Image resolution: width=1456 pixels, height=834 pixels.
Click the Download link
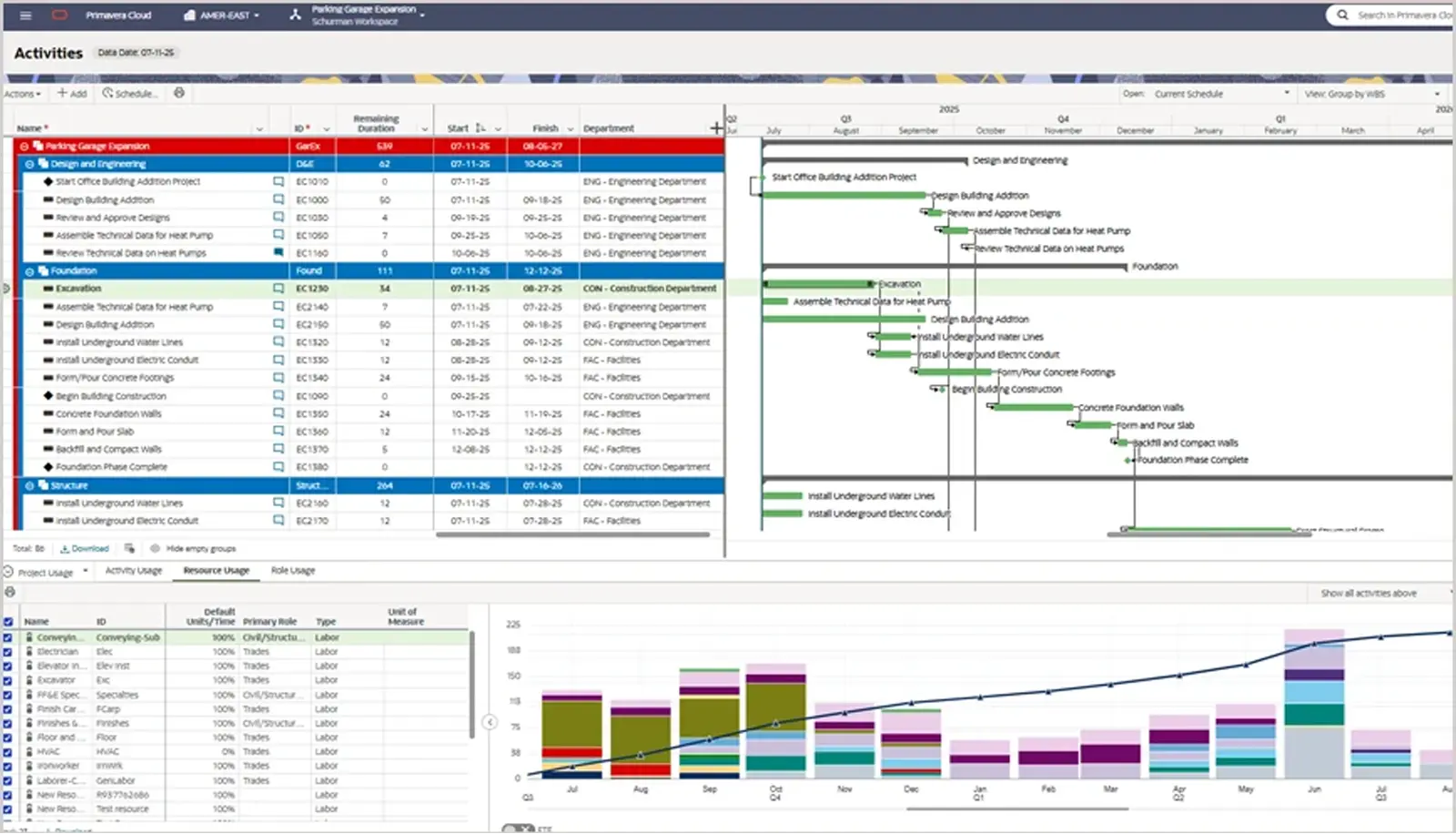pos(88,548)
